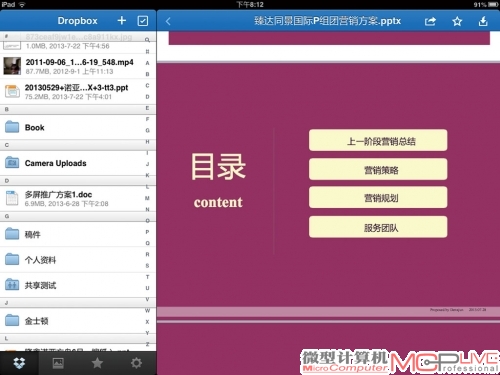Screen dimensions: 500x375
Task: Select 服务团队 slide button
Action: 378,227
